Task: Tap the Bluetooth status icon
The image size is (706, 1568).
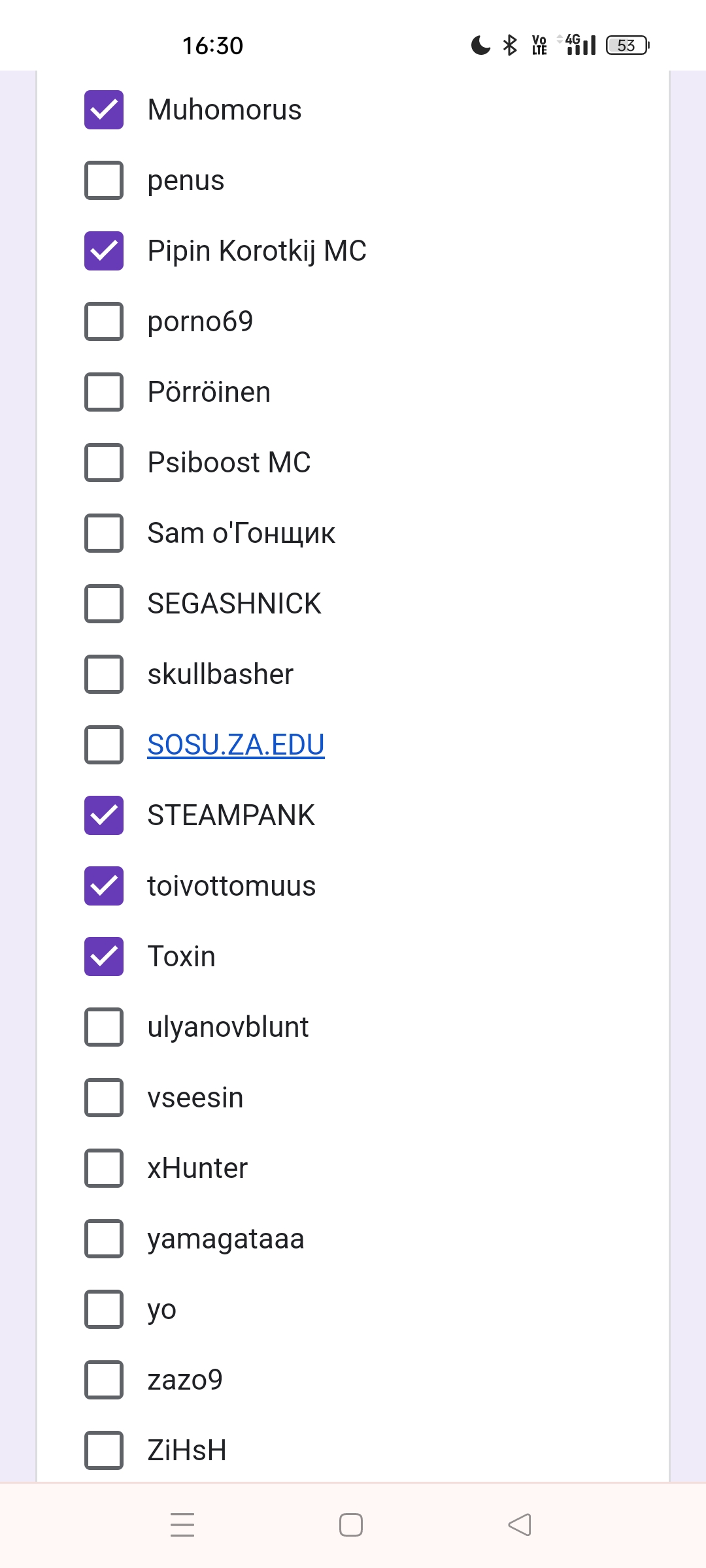Action: (510, 45)
